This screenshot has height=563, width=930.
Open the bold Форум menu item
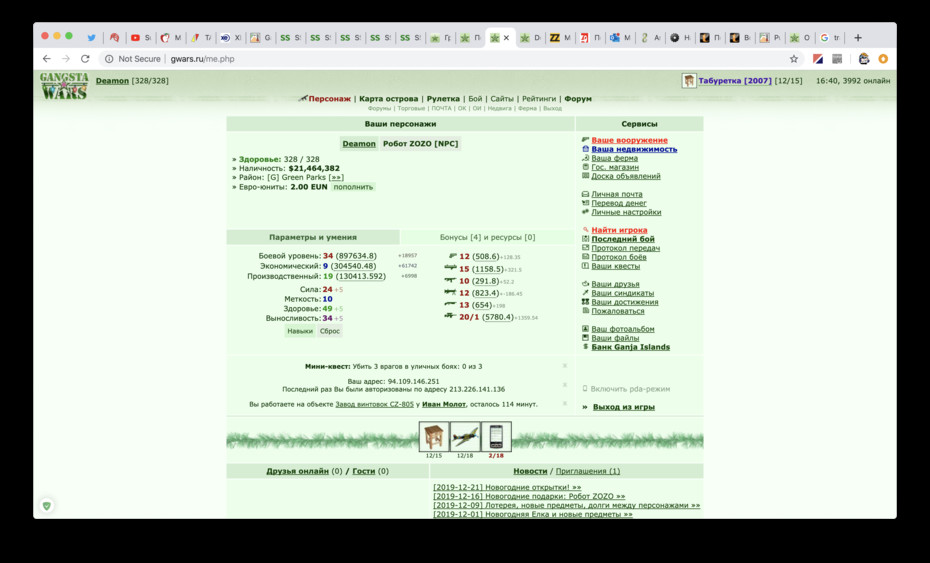578,98
